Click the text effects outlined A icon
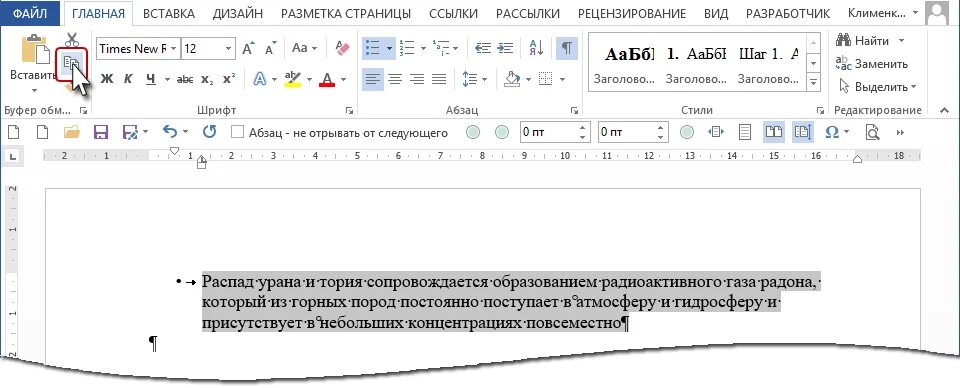 tap(260, 80)
